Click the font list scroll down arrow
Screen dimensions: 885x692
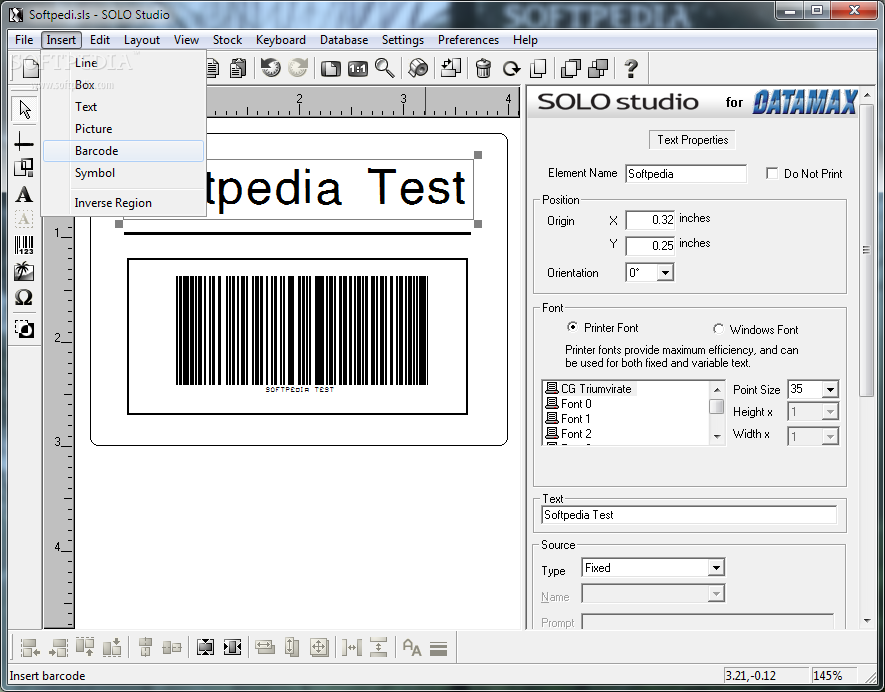coord(717,436)
